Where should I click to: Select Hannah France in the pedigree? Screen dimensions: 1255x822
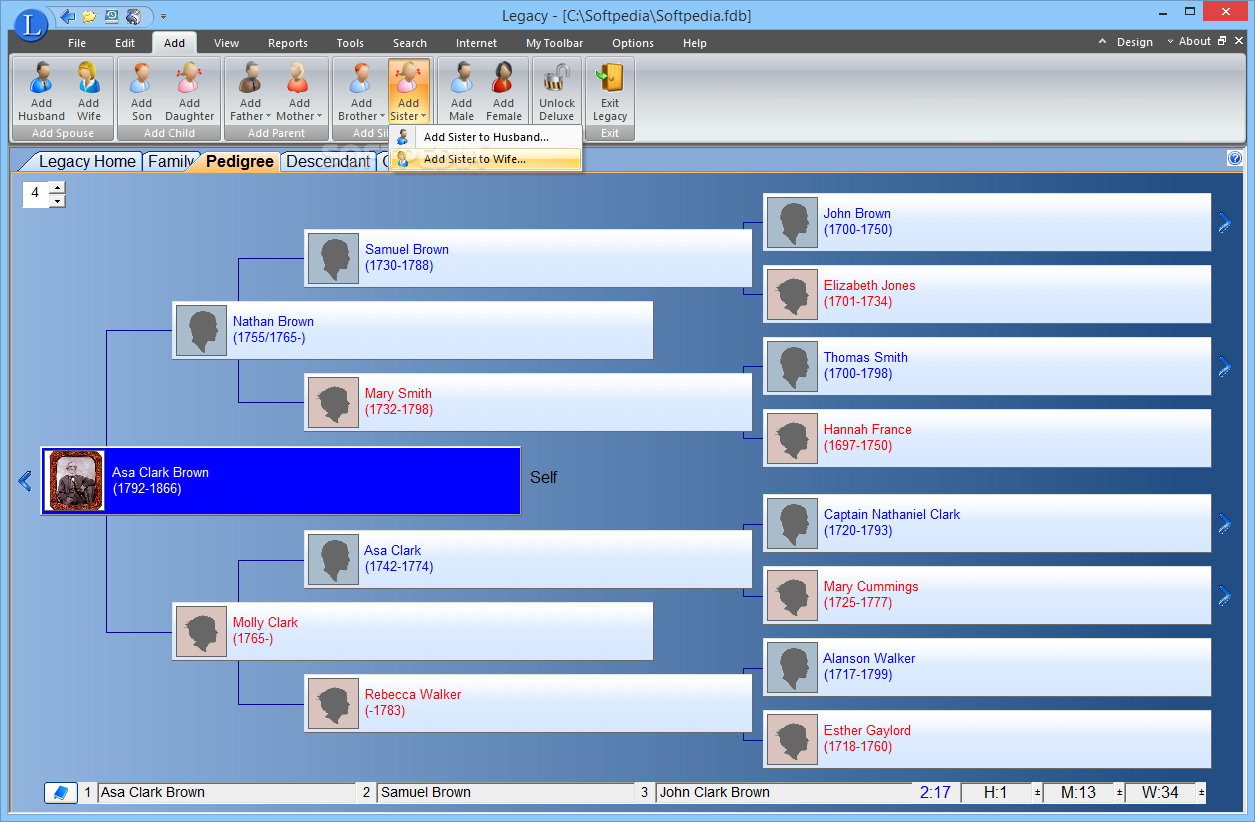click(987, 438)
